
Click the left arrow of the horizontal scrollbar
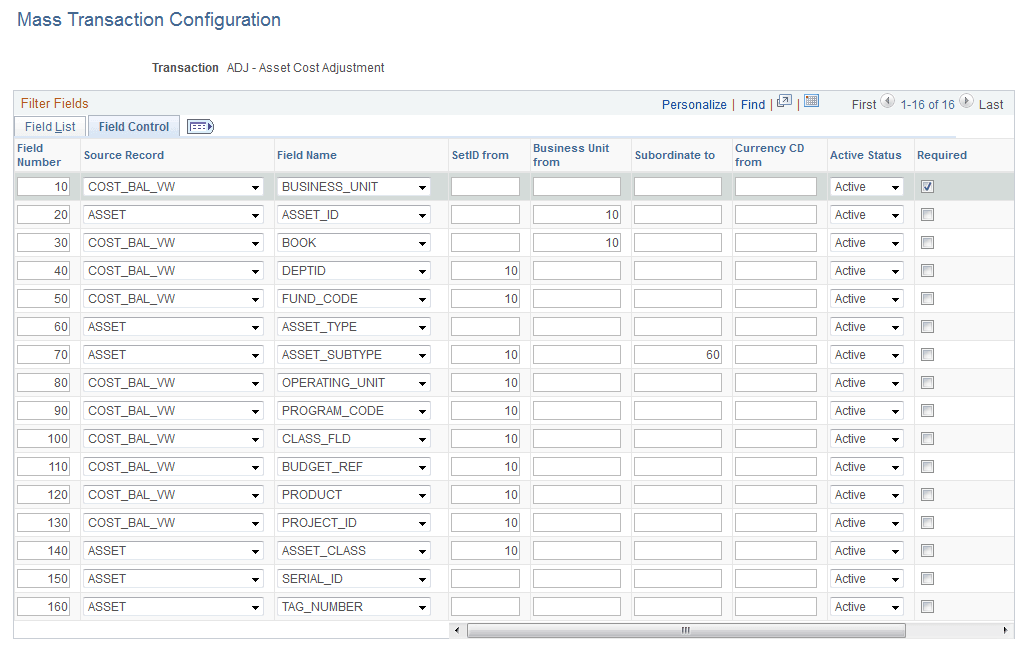[457, 630]
